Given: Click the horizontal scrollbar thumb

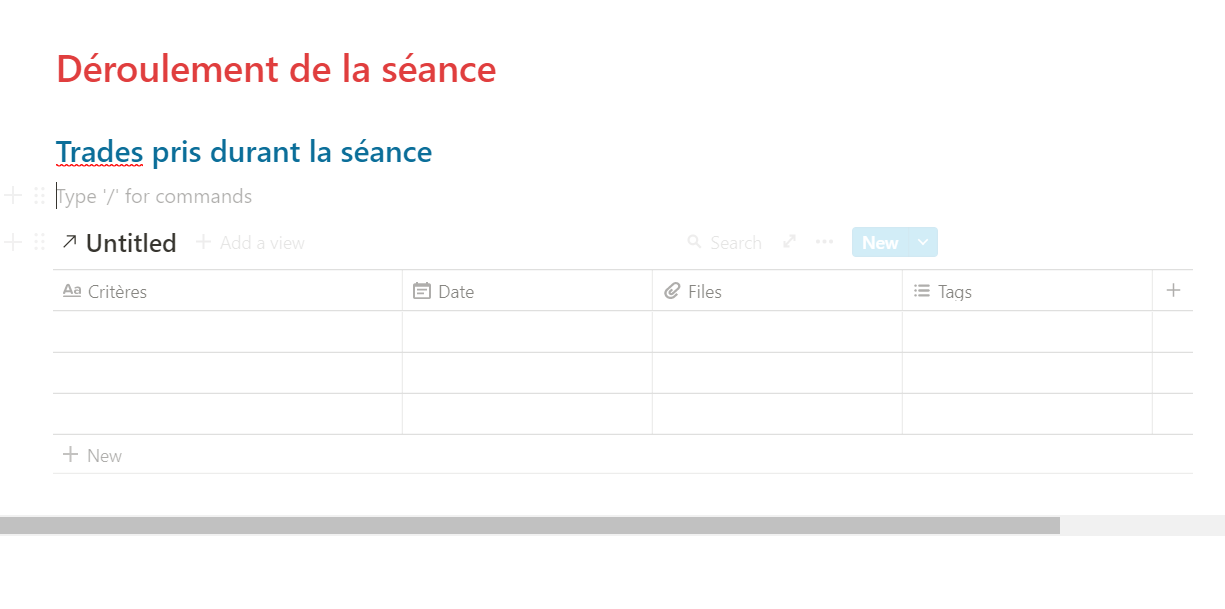Looking at the screenshot, I should (530, 526).
